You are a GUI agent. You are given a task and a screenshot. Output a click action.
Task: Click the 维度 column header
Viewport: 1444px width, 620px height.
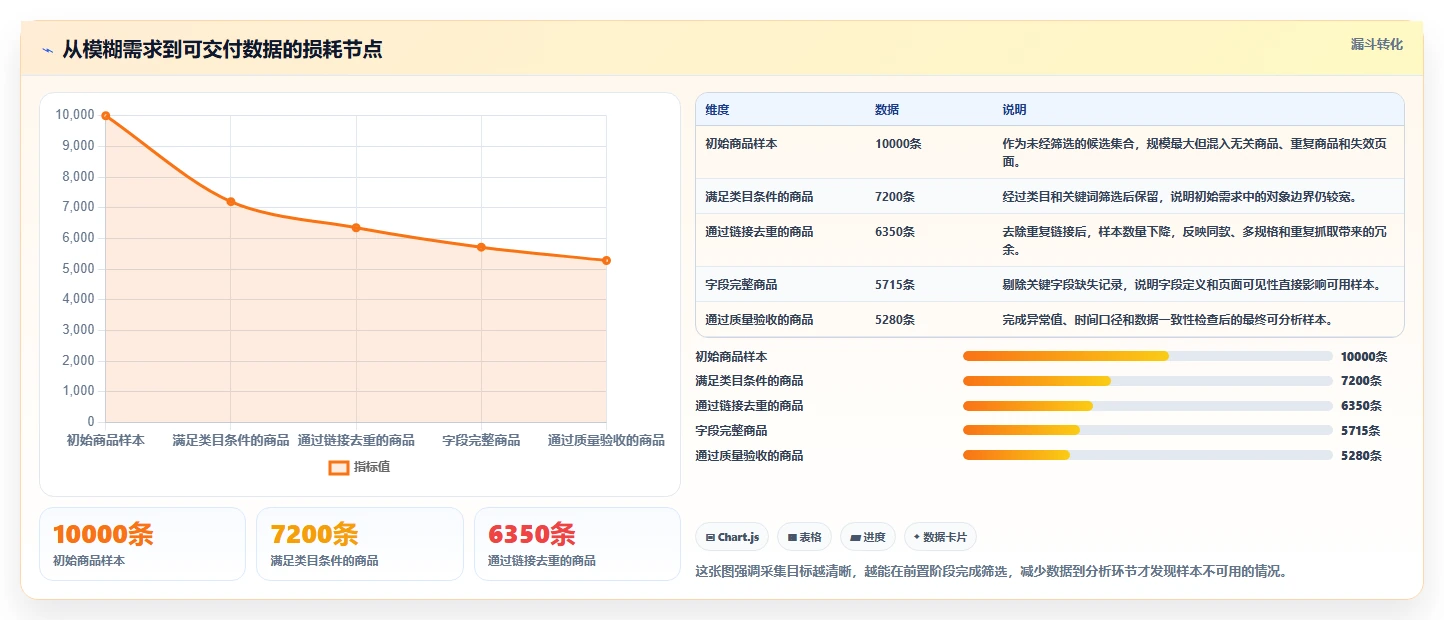pos(717,109)
